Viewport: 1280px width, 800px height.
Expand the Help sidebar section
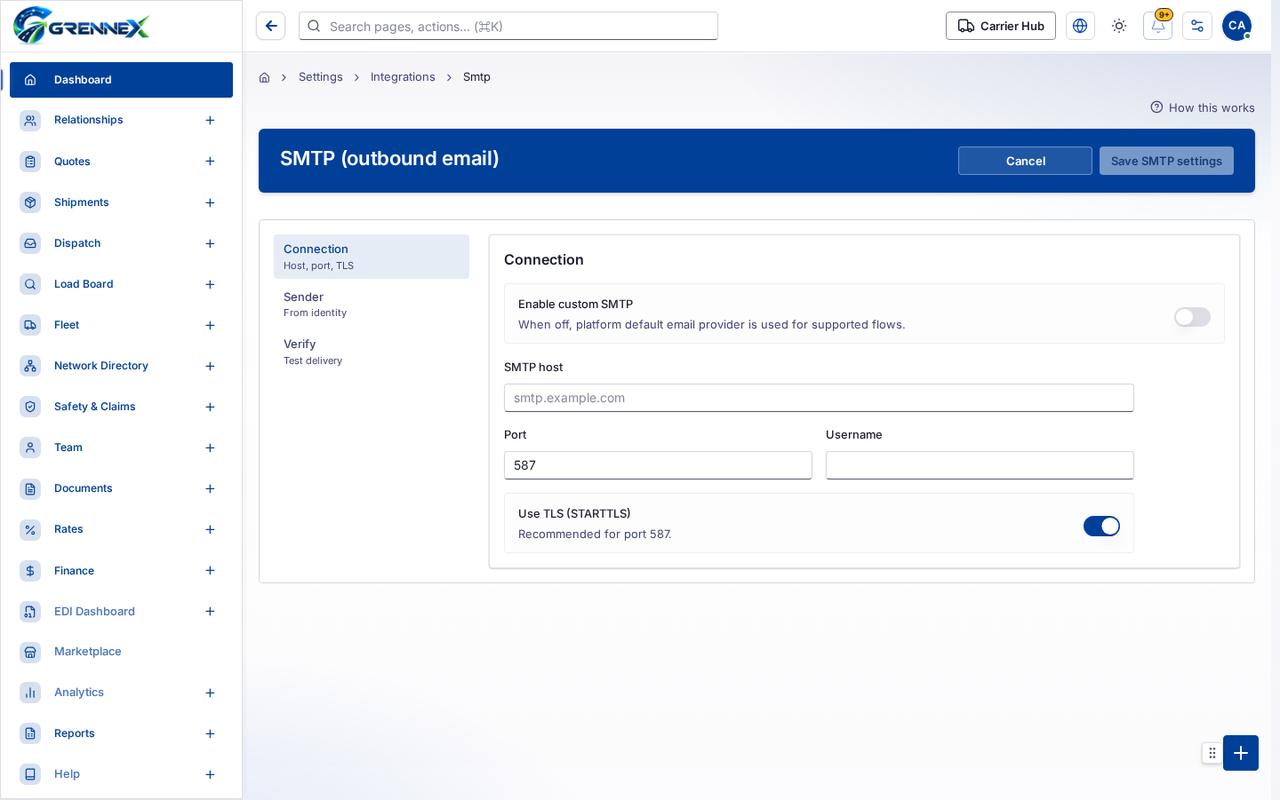pos(210,774)
